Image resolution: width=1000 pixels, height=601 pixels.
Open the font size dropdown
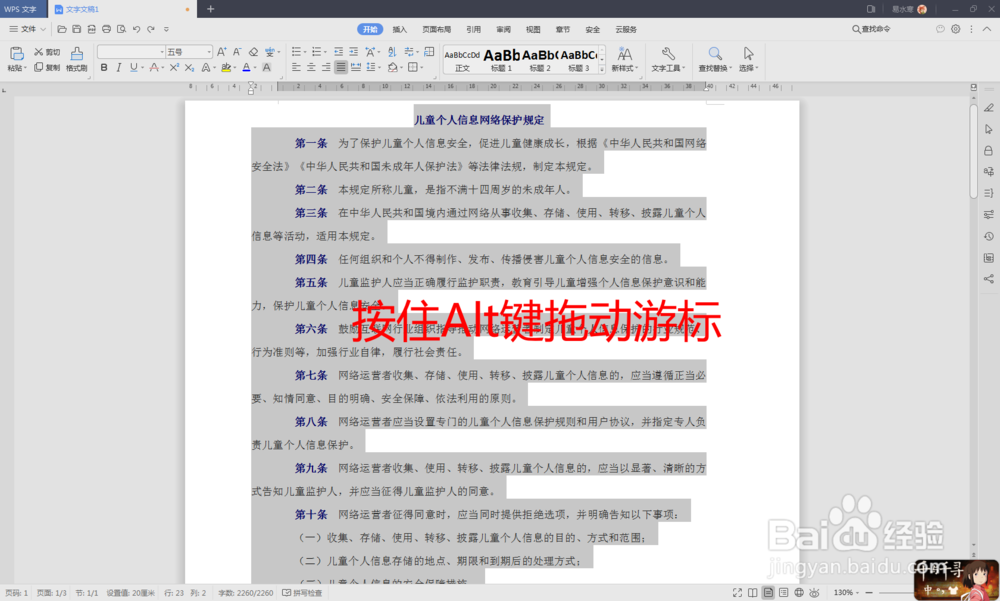210,52
